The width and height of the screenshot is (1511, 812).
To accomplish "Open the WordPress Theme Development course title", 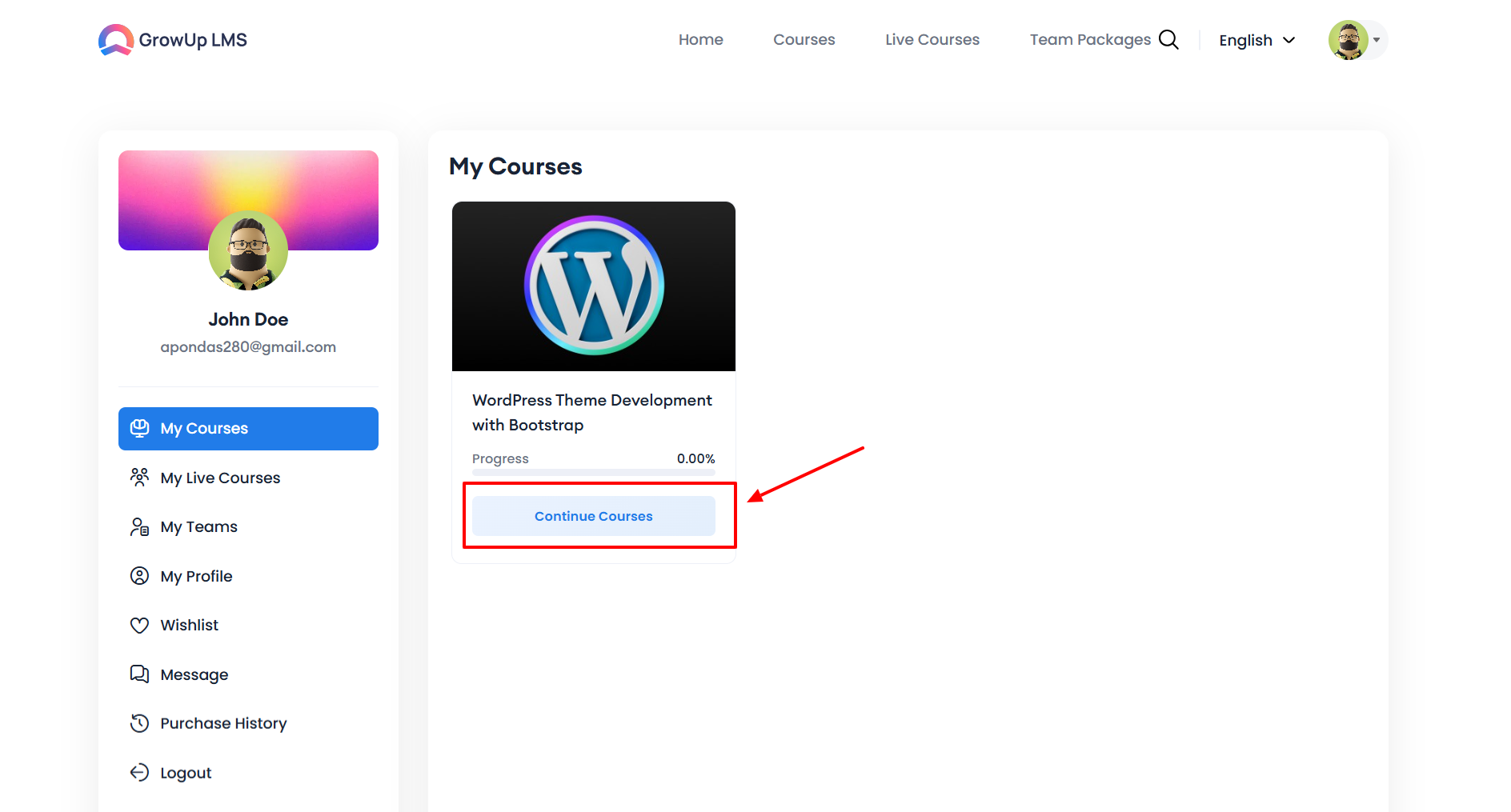I will pos(592,412).
